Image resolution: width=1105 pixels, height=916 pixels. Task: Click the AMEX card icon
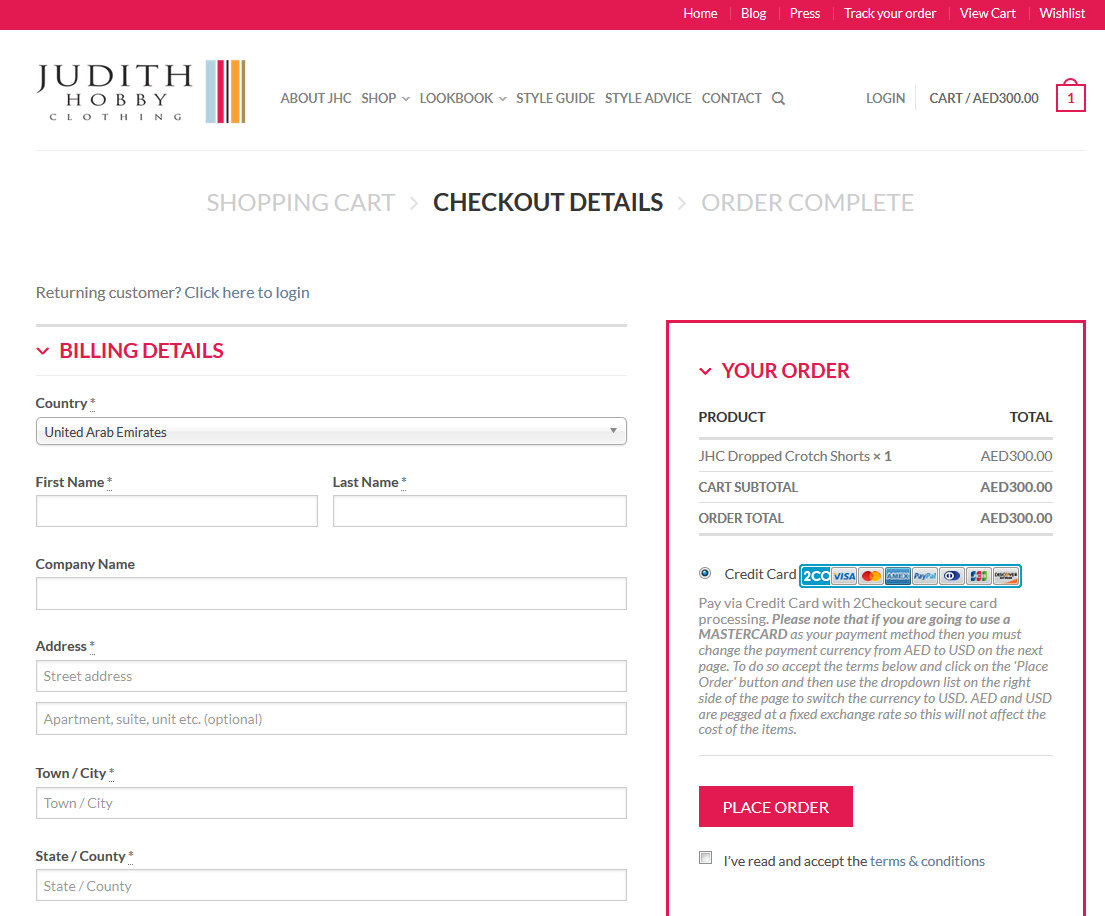click(x=897, y=576)
